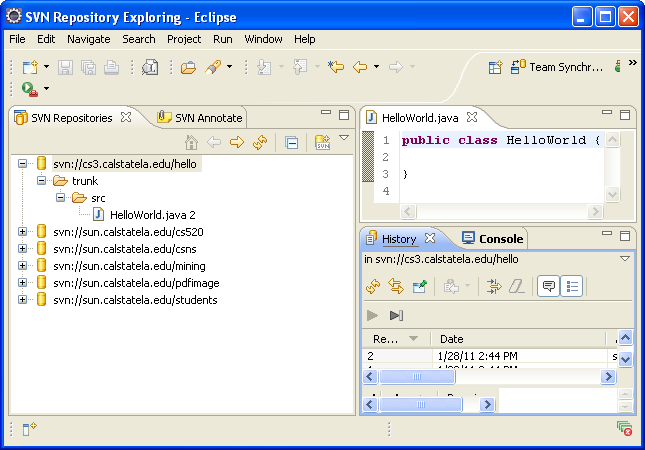Collapse the trunk folder

41,181
